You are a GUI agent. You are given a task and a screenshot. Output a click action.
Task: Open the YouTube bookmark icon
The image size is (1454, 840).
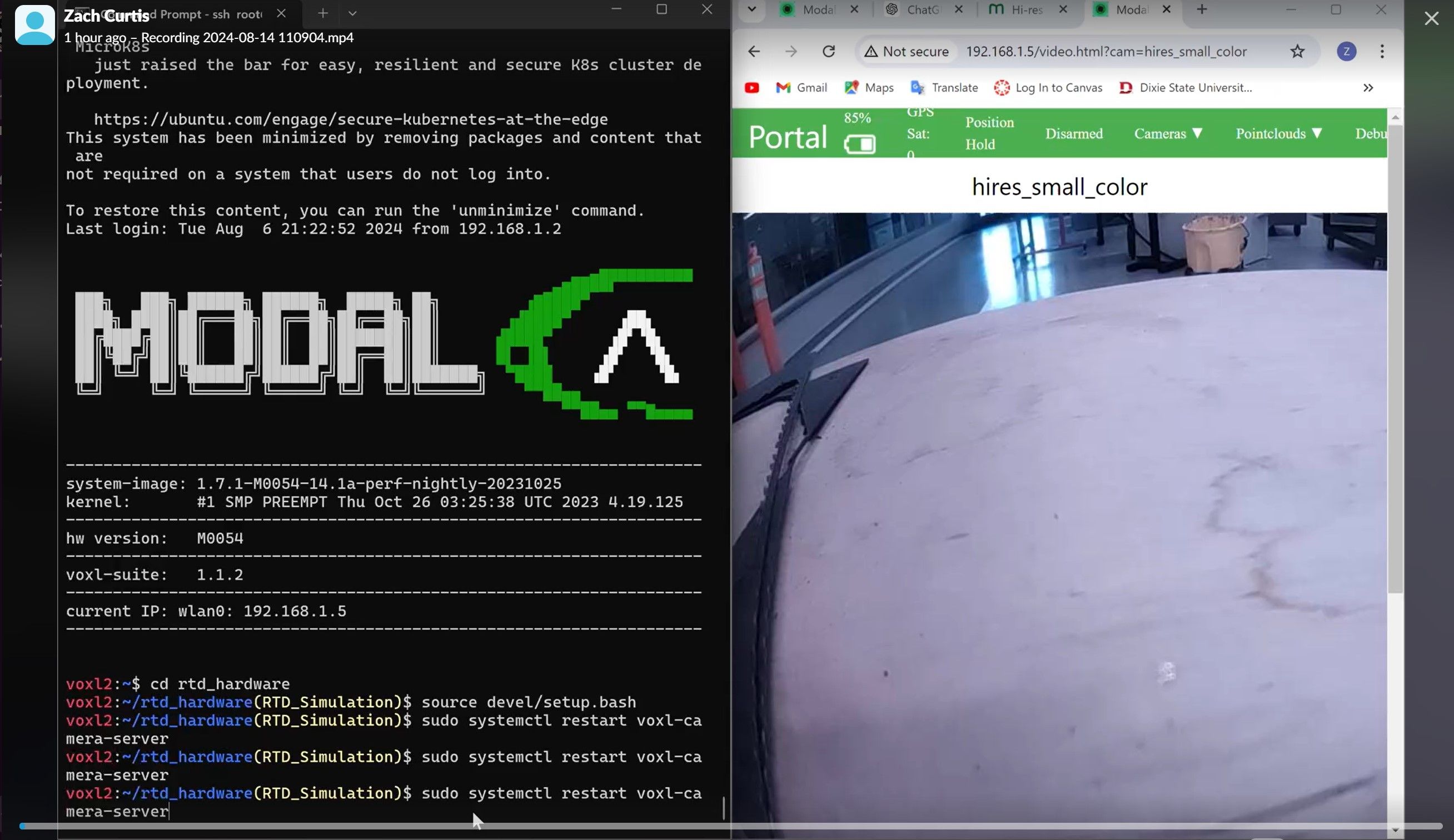click(751, 88)
